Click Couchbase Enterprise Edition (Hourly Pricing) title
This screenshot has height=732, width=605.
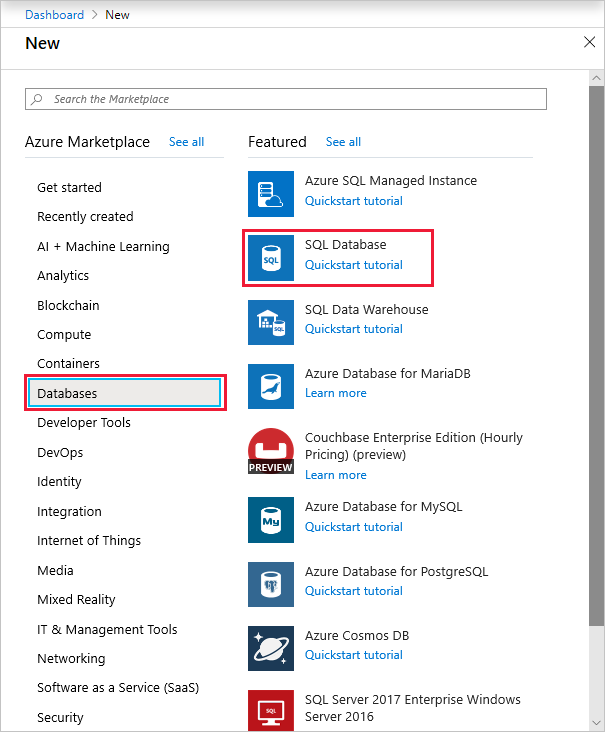(x=414, y=446)
